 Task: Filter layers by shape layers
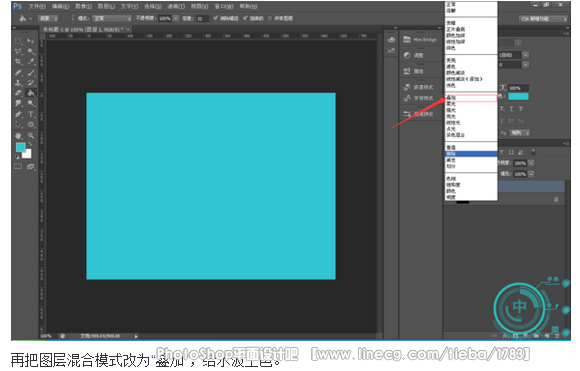(x=511, y=152)
